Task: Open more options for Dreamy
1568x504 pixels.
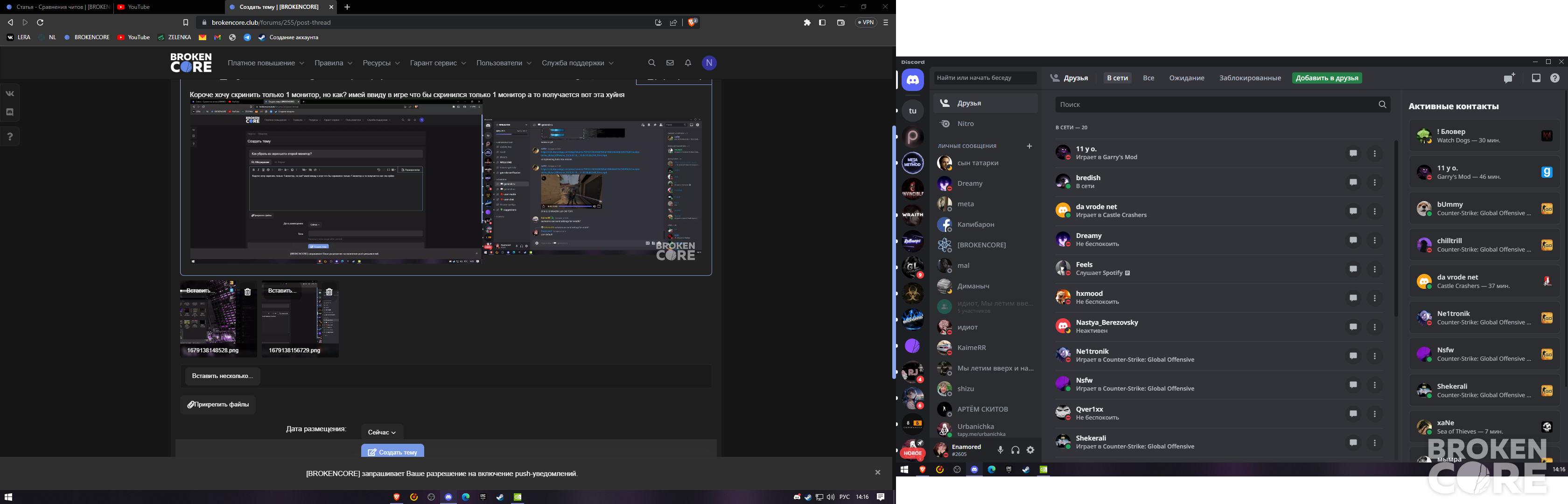Action: [1375, 240]
